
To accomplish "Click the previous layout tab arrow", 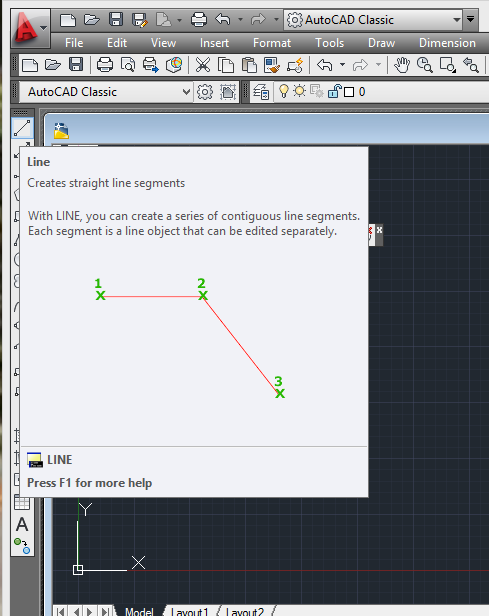I will [x=76, y=611].
